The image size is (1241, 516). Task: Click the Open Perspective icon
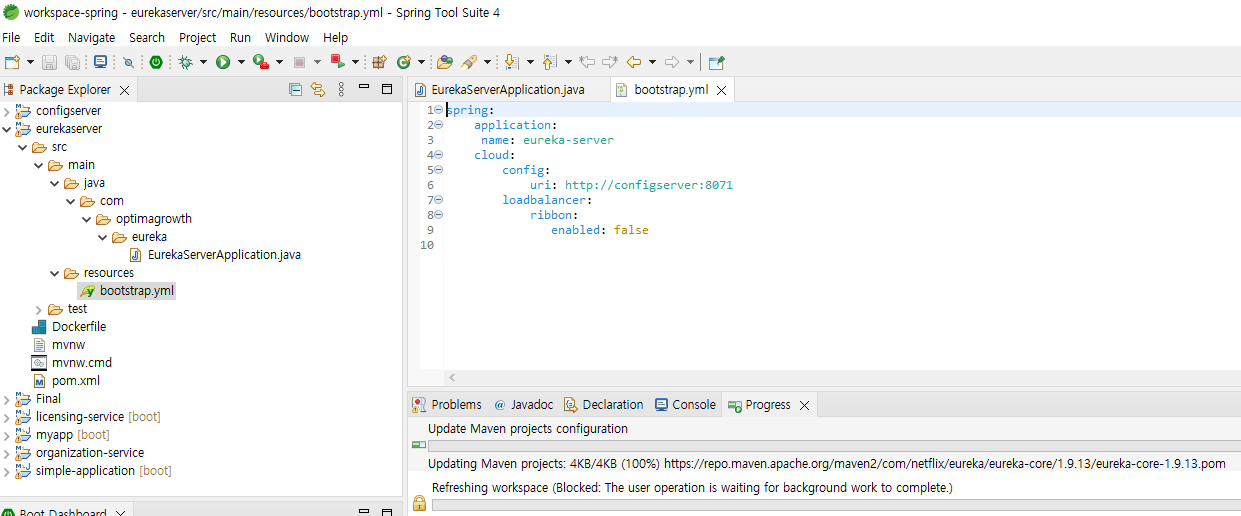[716, 62]
